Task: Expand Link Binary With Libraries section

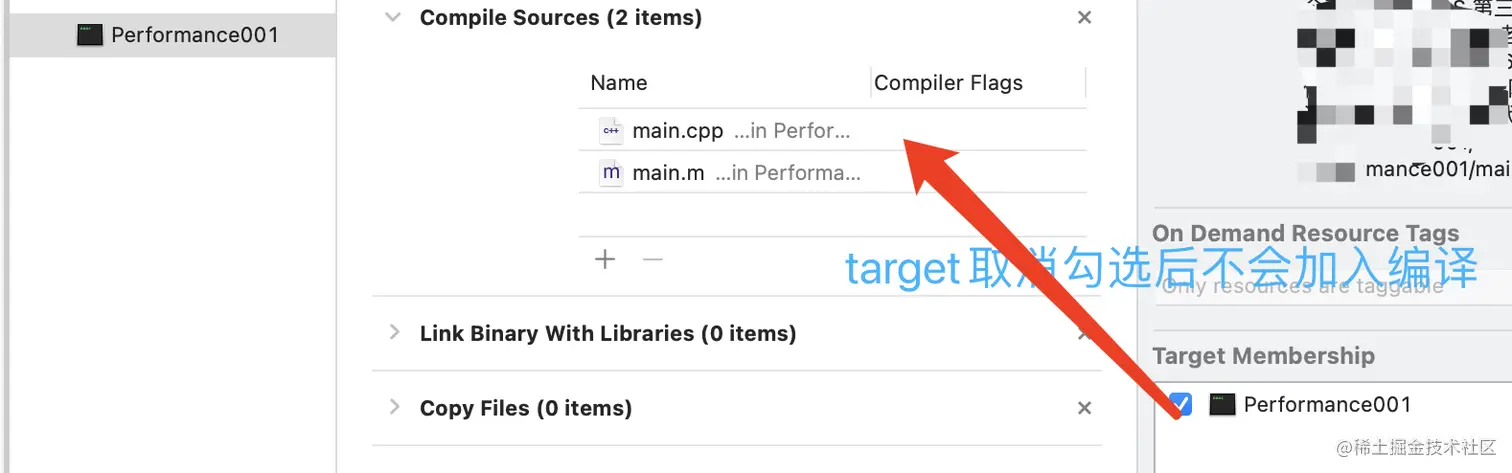Action: 394,332
